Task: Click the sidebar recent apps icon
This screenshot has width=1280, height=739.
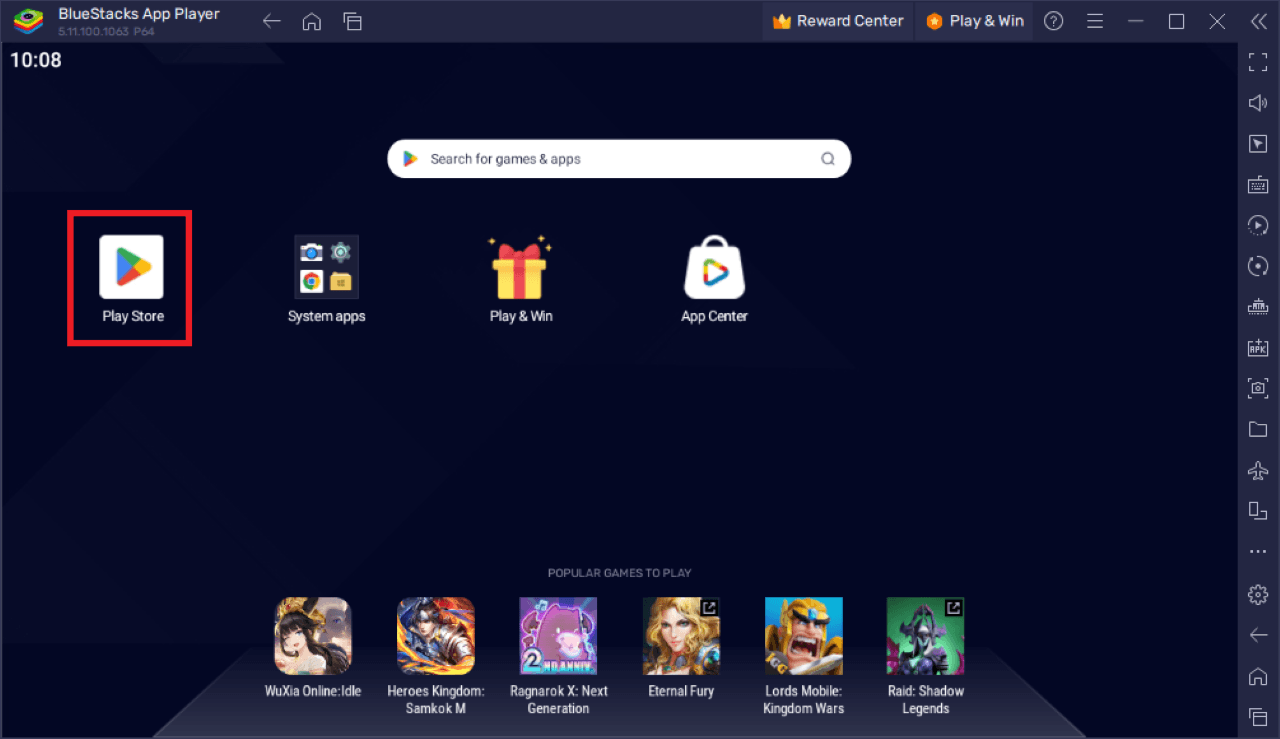Action: click(x=1258, y=716)
